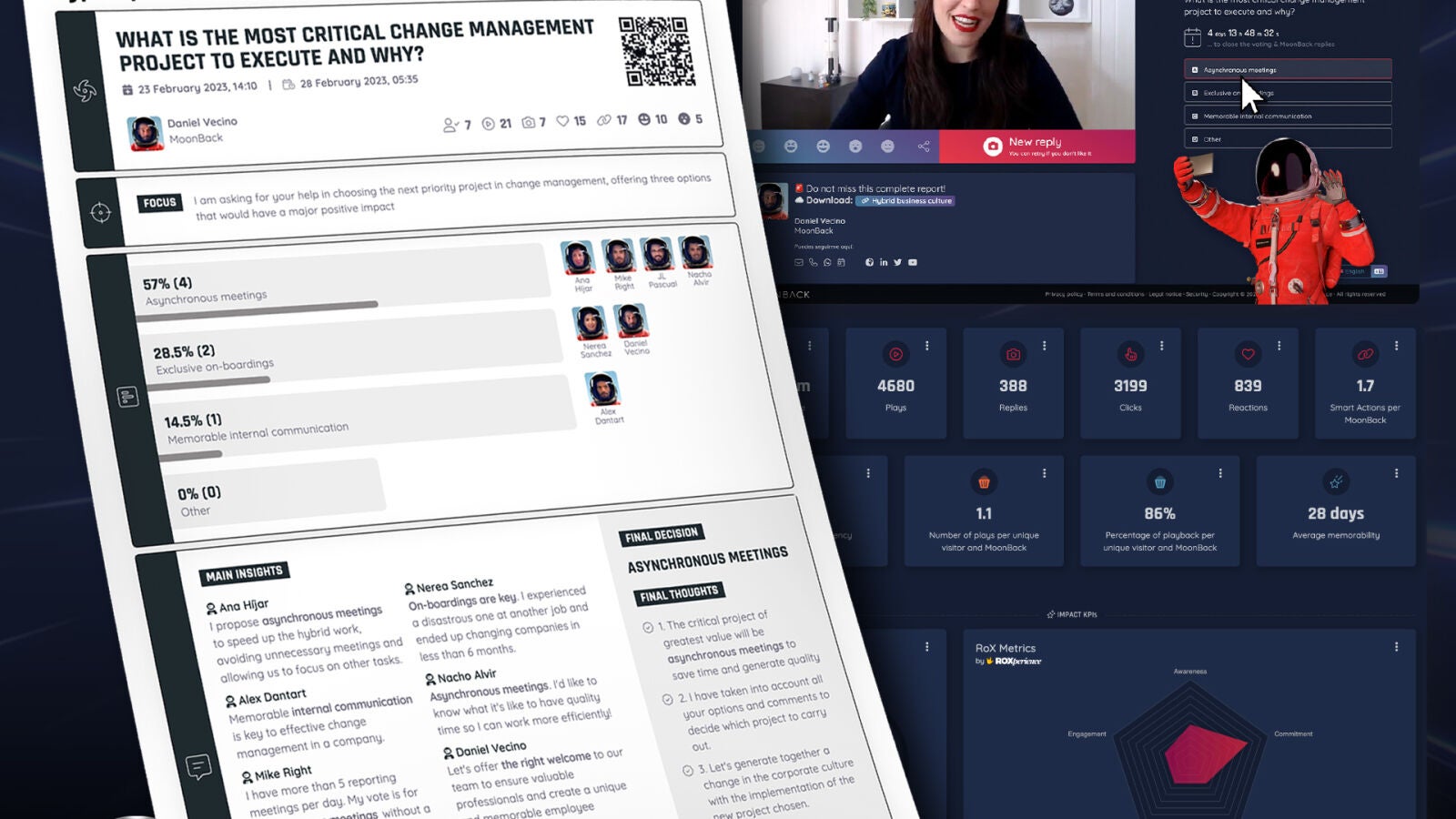This screenshot has width=1456, height=819.
Task: Open the LinkedIn profile icon
Action: [x=884, y=263]
